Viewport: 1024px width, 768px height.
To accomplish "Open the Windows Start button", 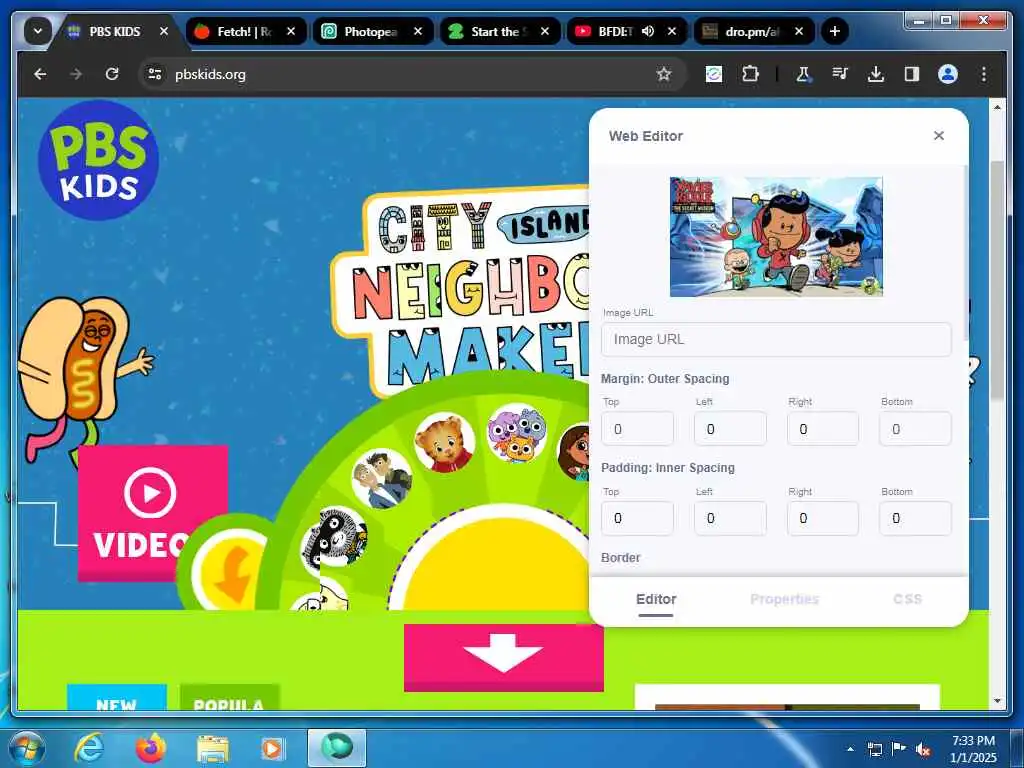I will (25, 748).
